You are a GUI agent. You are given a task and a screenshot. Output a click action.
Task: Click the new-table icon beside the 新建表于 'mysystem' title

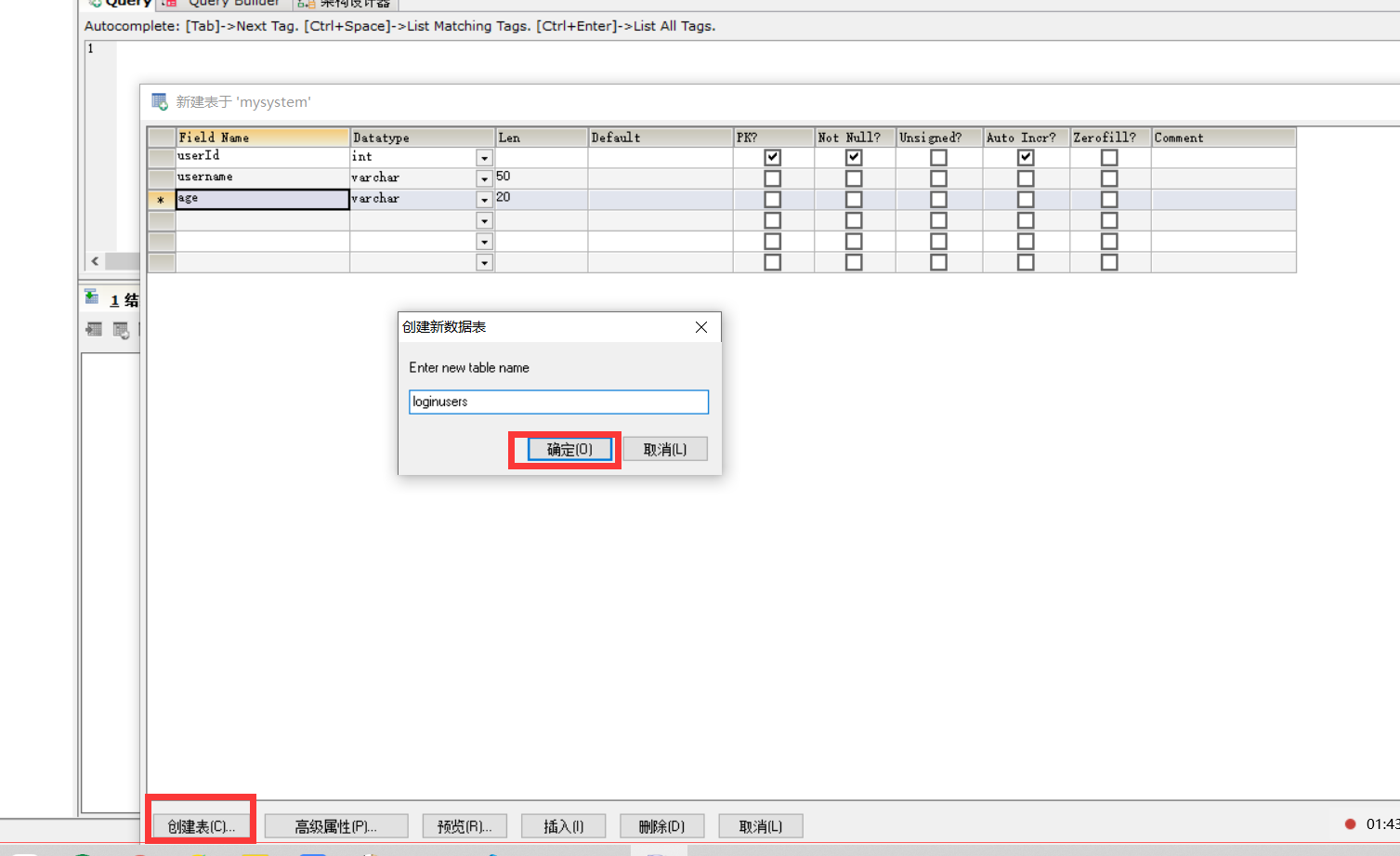(160, 101)
